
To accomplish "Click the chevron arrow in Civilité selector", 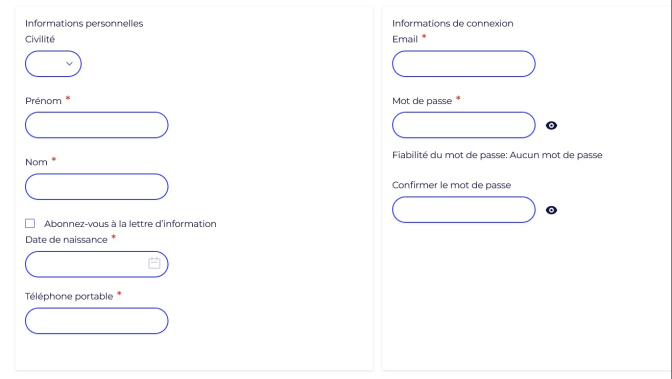I will [x=69, y=64].
